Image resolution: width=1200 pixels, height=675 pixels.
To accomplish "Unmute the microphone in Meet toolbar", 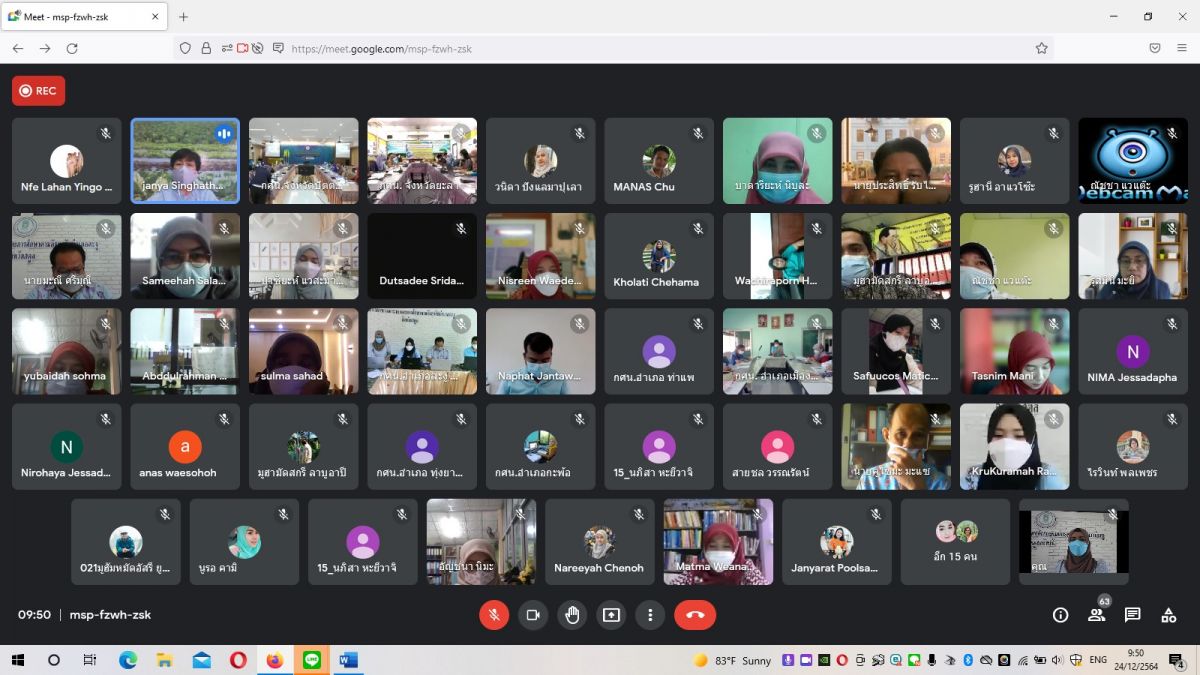I will click(x=494, y=615).
